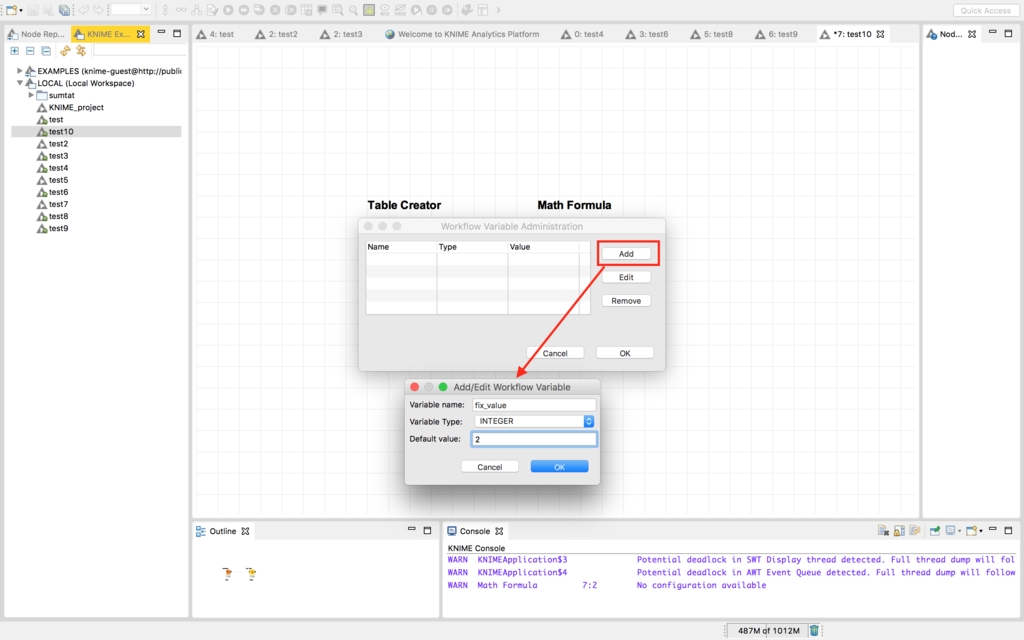Click the refresh icon in KNIME Explorer
This screenshot has height=640, width=1024.
65,51
